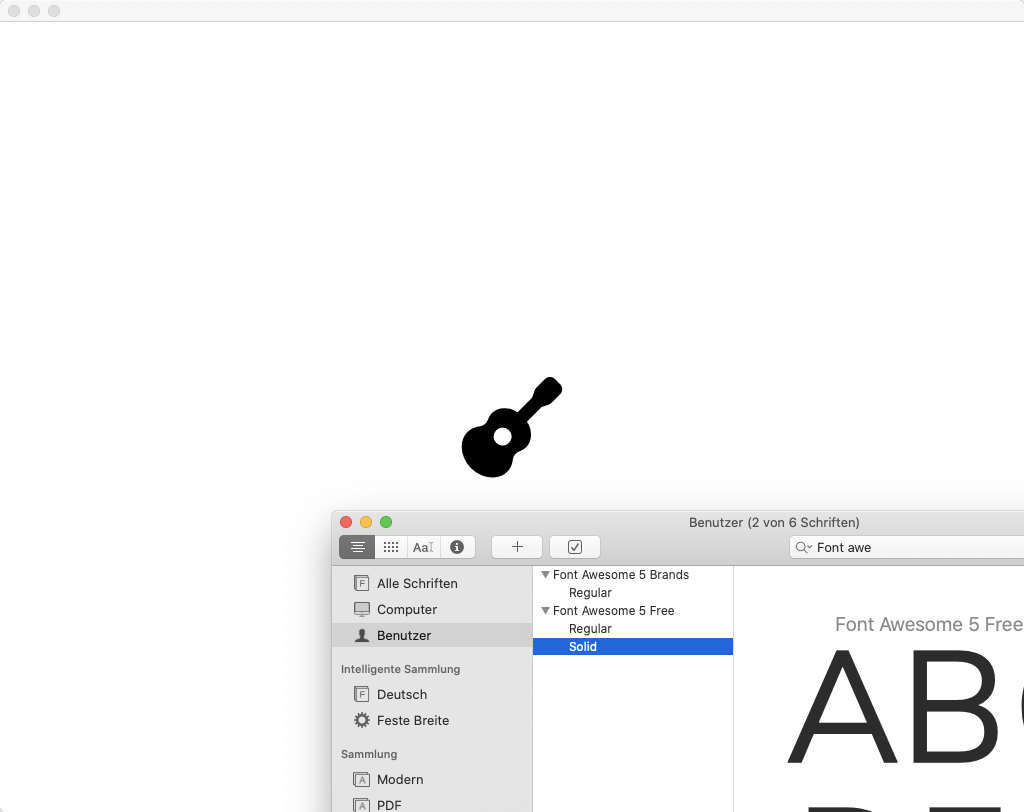Screen dimensions: 1024x812
Task: Click the Benutzer person icon in sidebar
Action: (x=362, y=635)
